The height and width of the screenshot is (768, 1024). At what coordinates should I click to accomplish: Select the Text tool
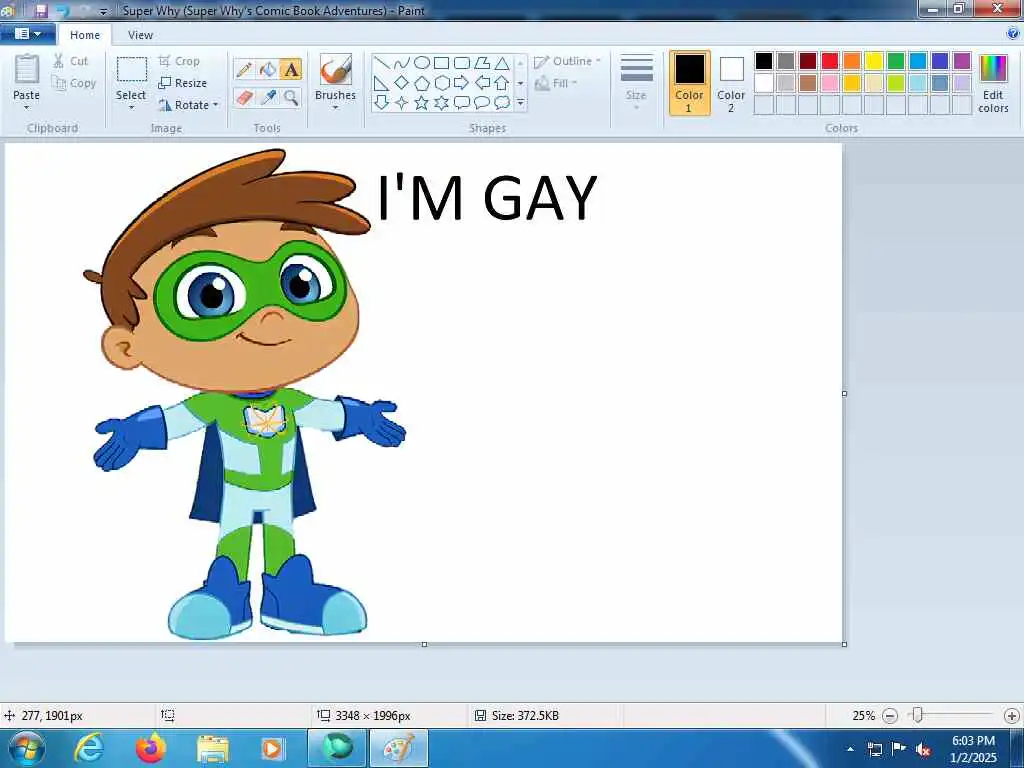point(291,69)
